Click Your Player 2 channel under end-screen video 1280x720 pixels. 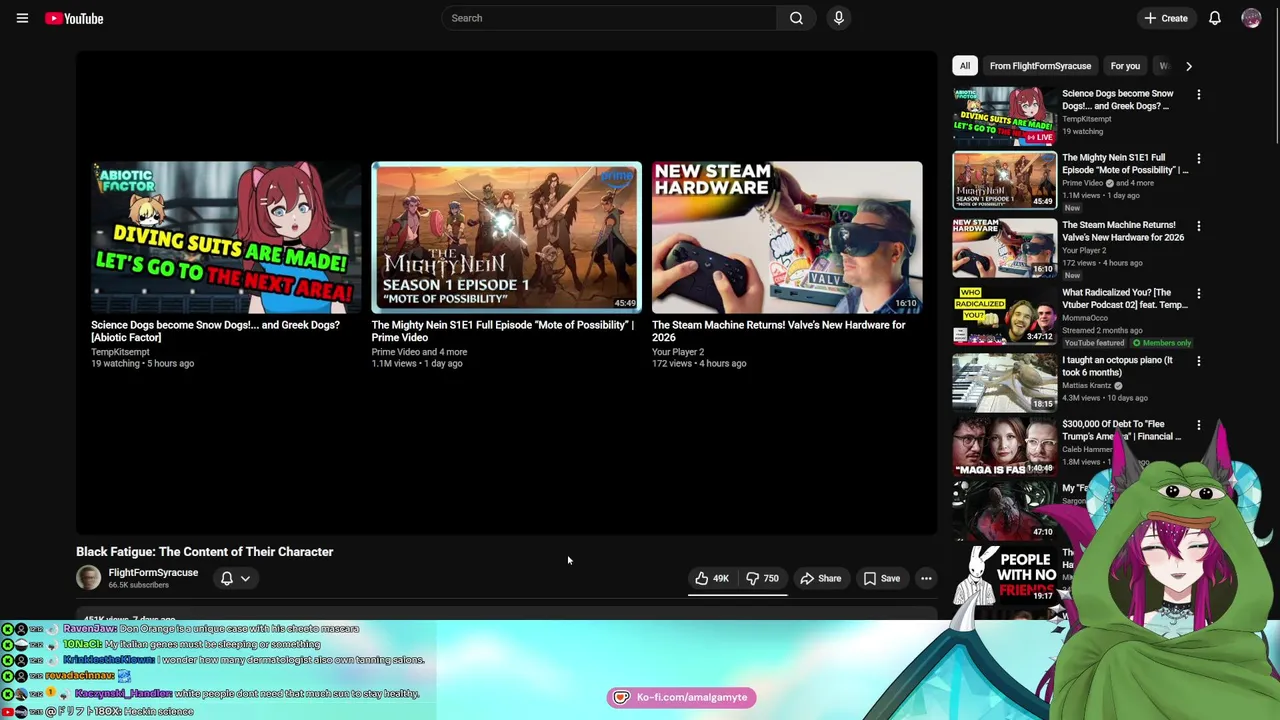tap(678, 352)
